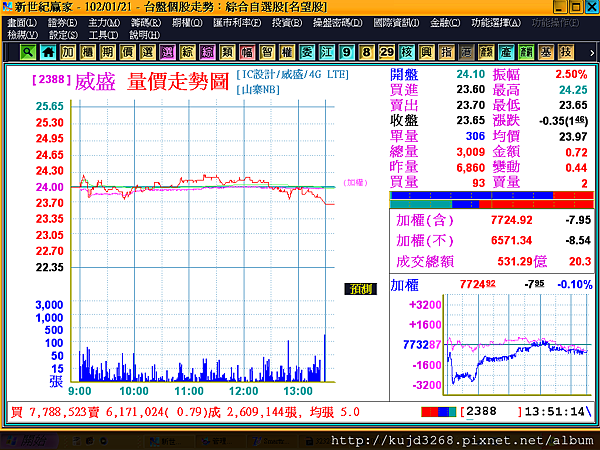
Task: Click the small red-blue indicator beside stock code
Action: [439, 412]
